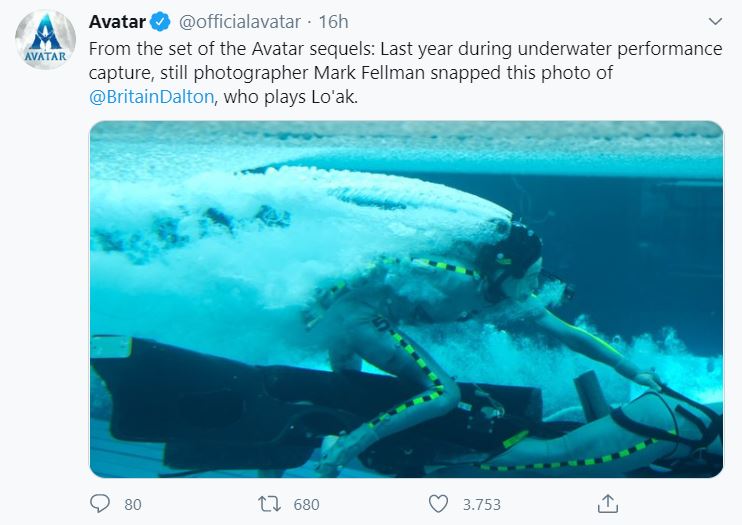The width and height of the screenshot is (742, 525).
Task: Click the text mentioning Mark Fellman
Action: (369, 73)
